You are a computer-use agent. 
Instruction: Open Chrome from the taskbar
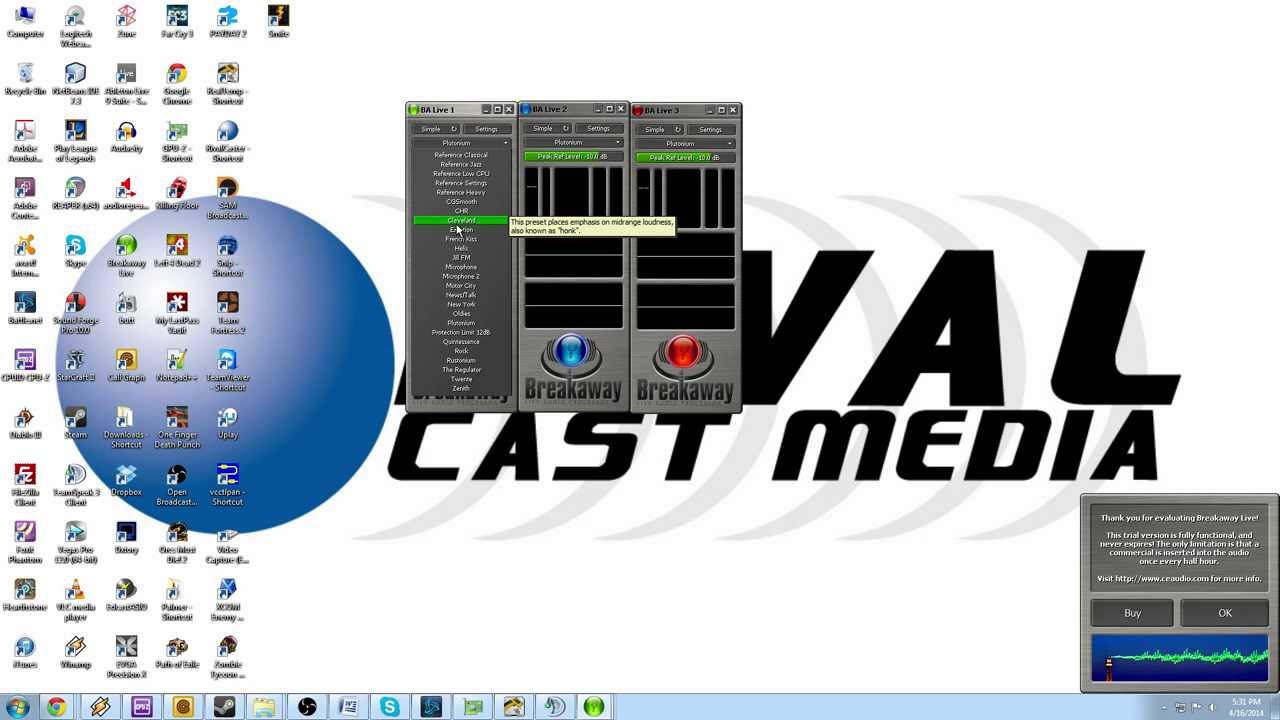coord(56,707)
